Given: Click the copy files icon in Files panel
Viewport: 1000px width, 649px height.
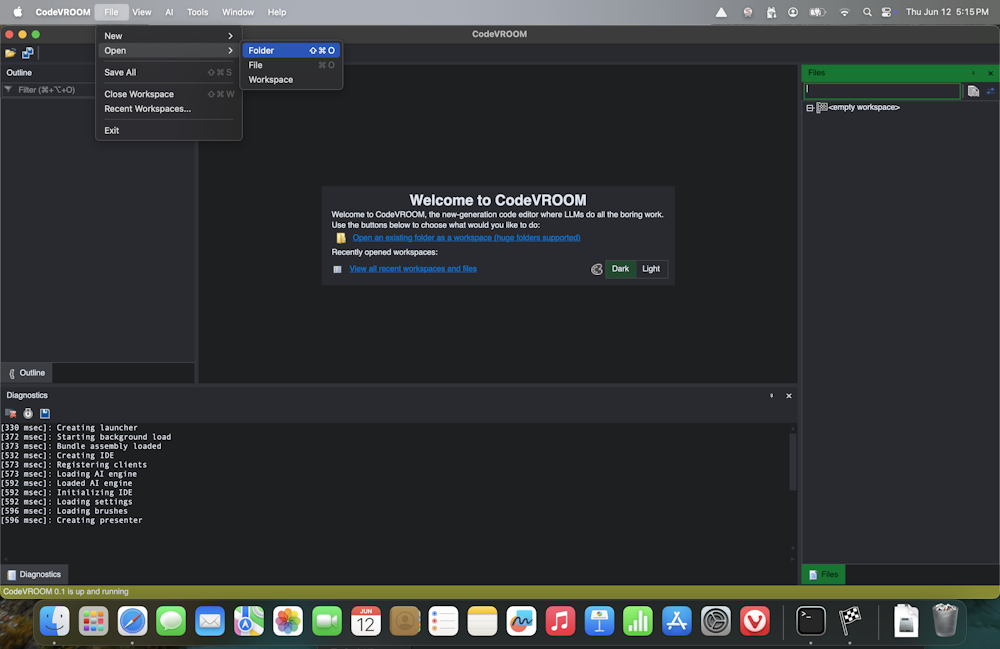Looking at the screenshot, I should pyautogui.click(x=973, y=91).
